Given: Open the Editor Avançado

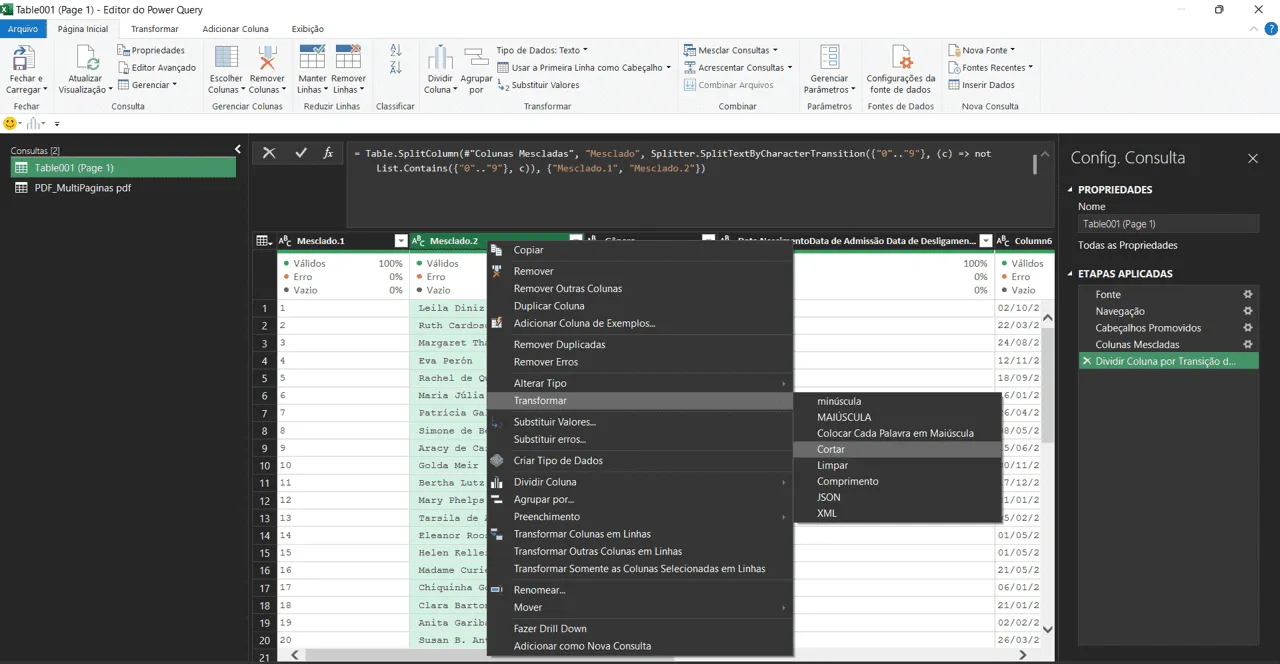Looking at the screenshot, I should (156, 67).
